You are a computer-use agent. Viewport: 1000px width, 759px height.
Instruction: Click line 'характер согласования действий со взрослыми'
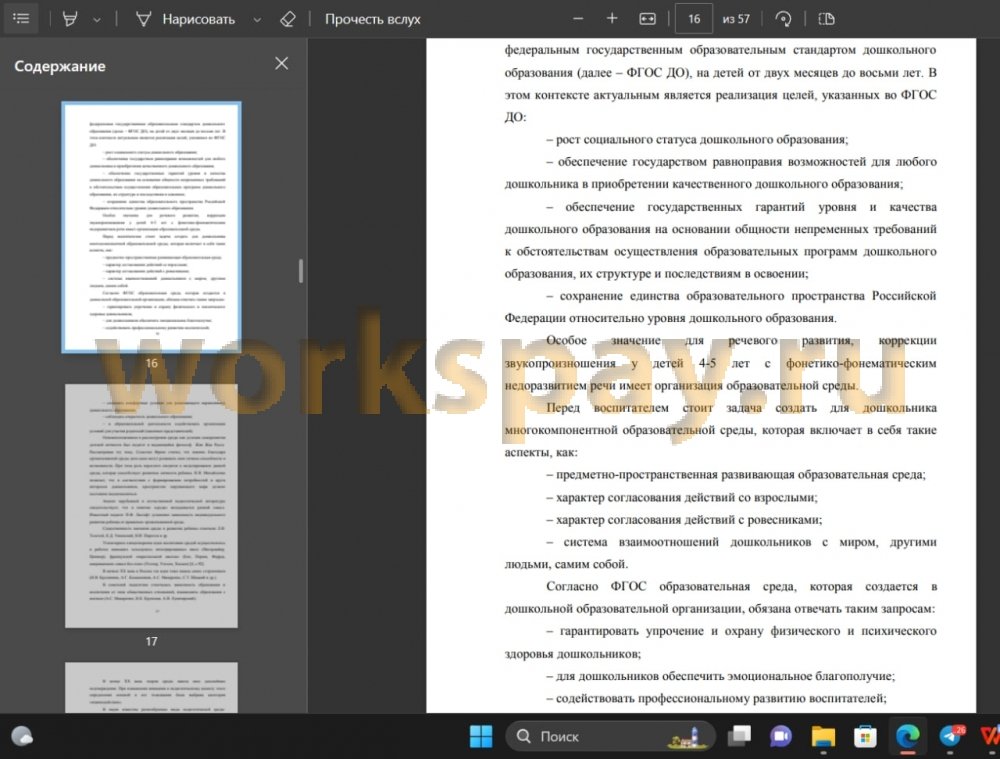point(686,497)
